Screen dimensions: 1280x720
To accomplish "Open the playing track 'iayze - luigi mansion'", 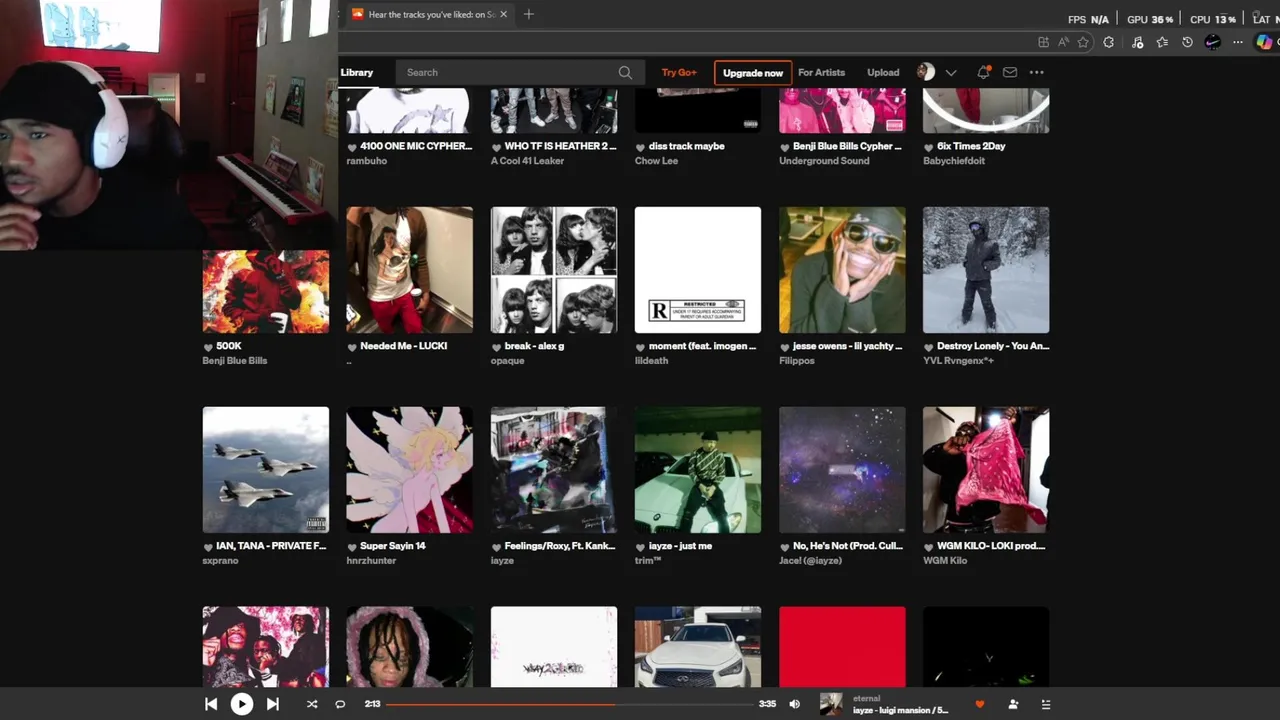I will [900, 710].
